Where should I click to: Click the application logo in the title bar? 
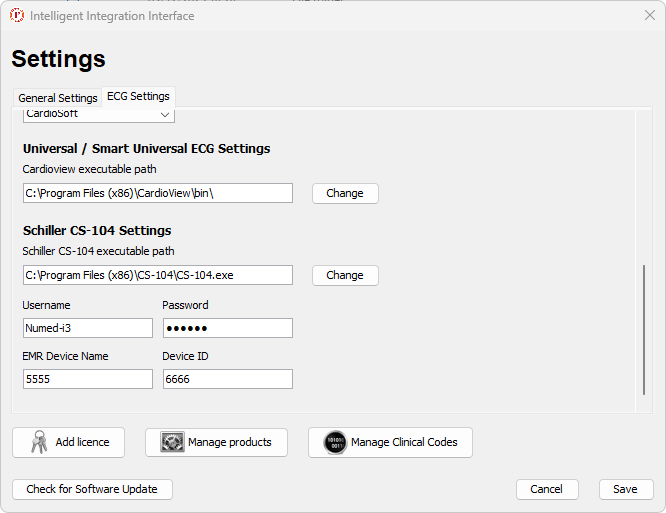(x=17, y=16)
